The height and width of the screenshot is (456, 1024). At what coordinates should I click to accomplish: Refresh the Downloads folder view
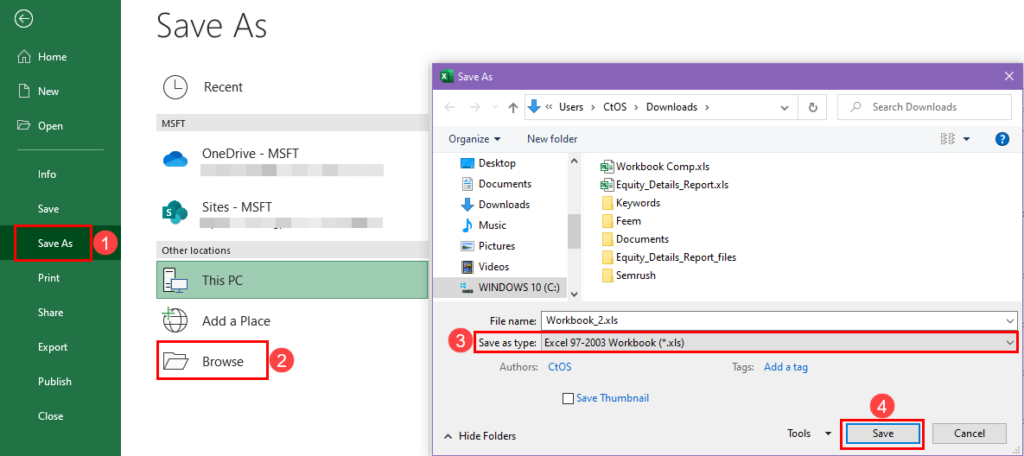point(813,107)
